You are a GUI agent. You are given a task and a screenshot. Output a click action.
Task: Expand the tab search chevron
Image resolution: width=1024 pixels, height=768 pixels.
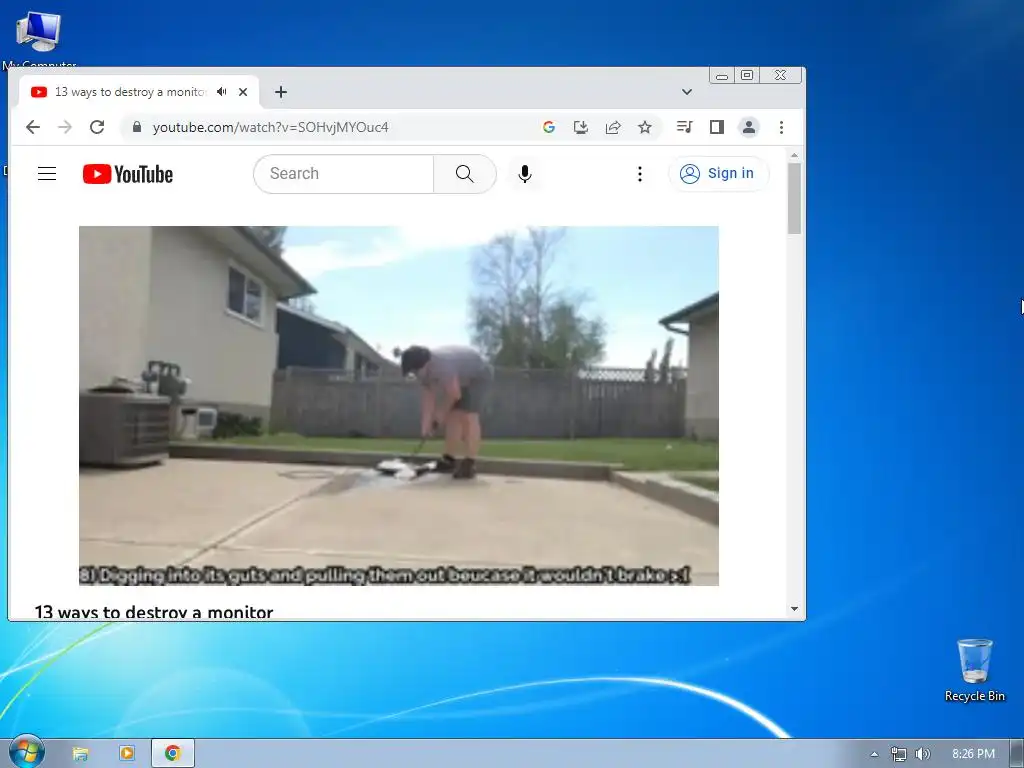(x=686, y=92)
